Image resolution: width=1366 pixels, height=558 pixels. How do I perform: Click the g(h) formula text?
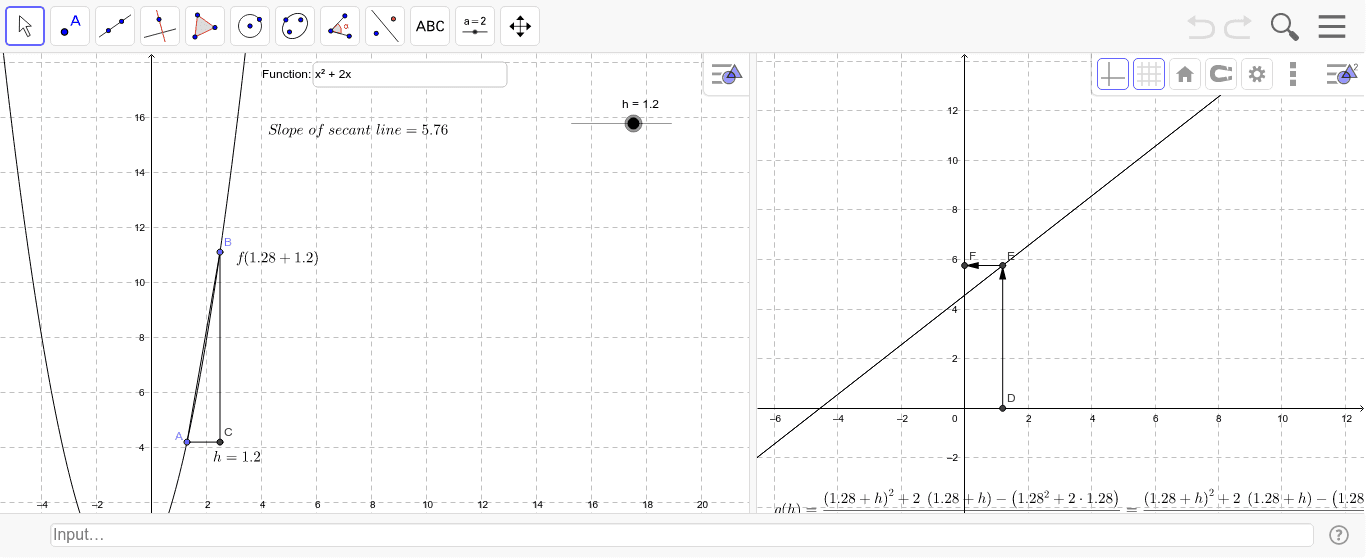pyautogui.click(x=1070, y=501)
